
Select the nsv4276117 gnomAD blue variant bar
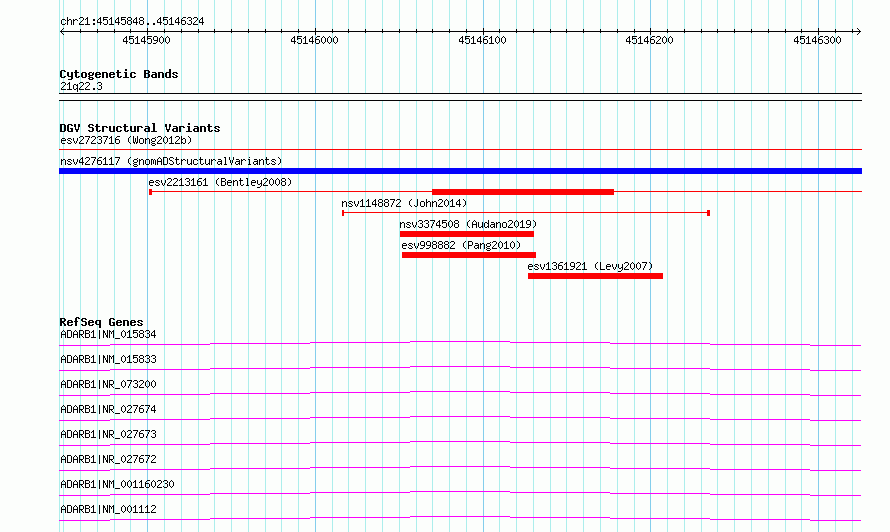coord(460,171)
